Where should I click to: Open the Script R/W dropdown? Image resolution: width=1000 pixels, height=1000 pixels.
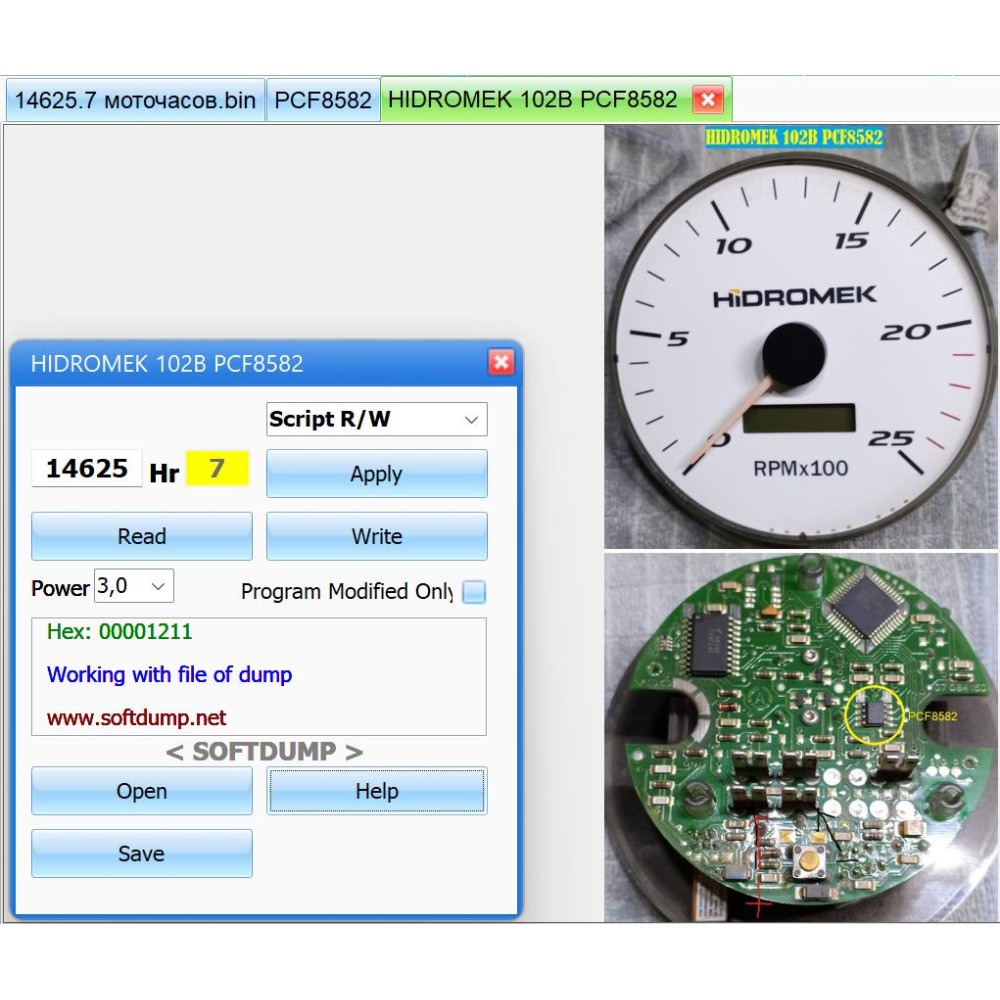377,419
